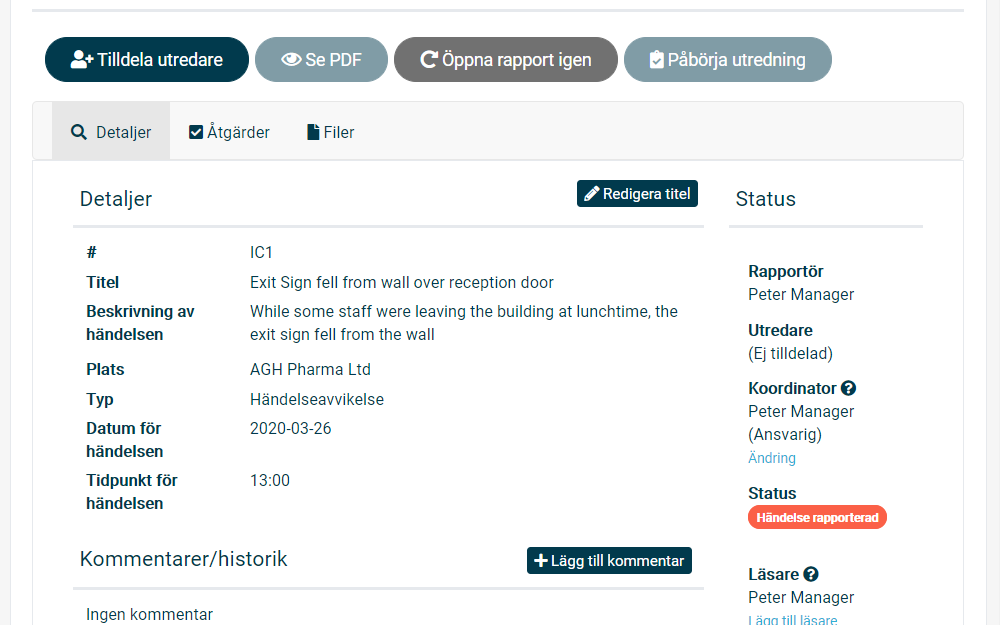Click the clipboard icon on Påbörja utredning
Image resolution: width=1000 pixels, height=625 pixels.
pyautogui.click(x=656, y=60)
